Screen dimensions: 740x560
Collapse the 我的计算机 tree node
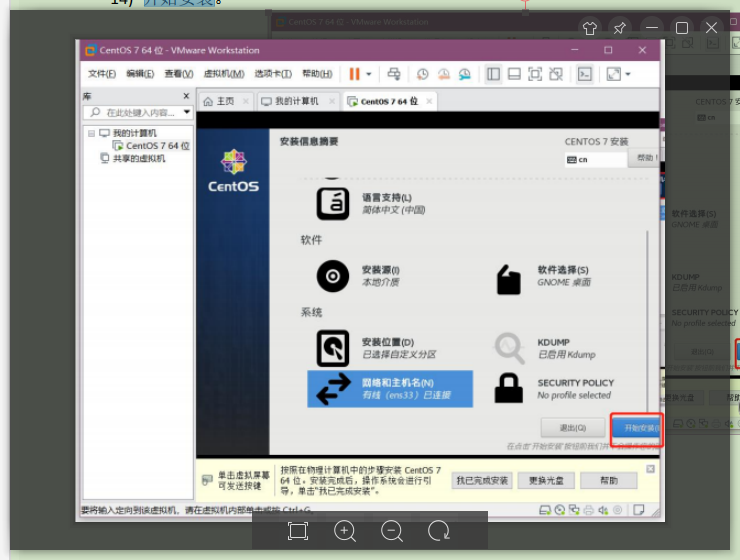click(92, 133)
